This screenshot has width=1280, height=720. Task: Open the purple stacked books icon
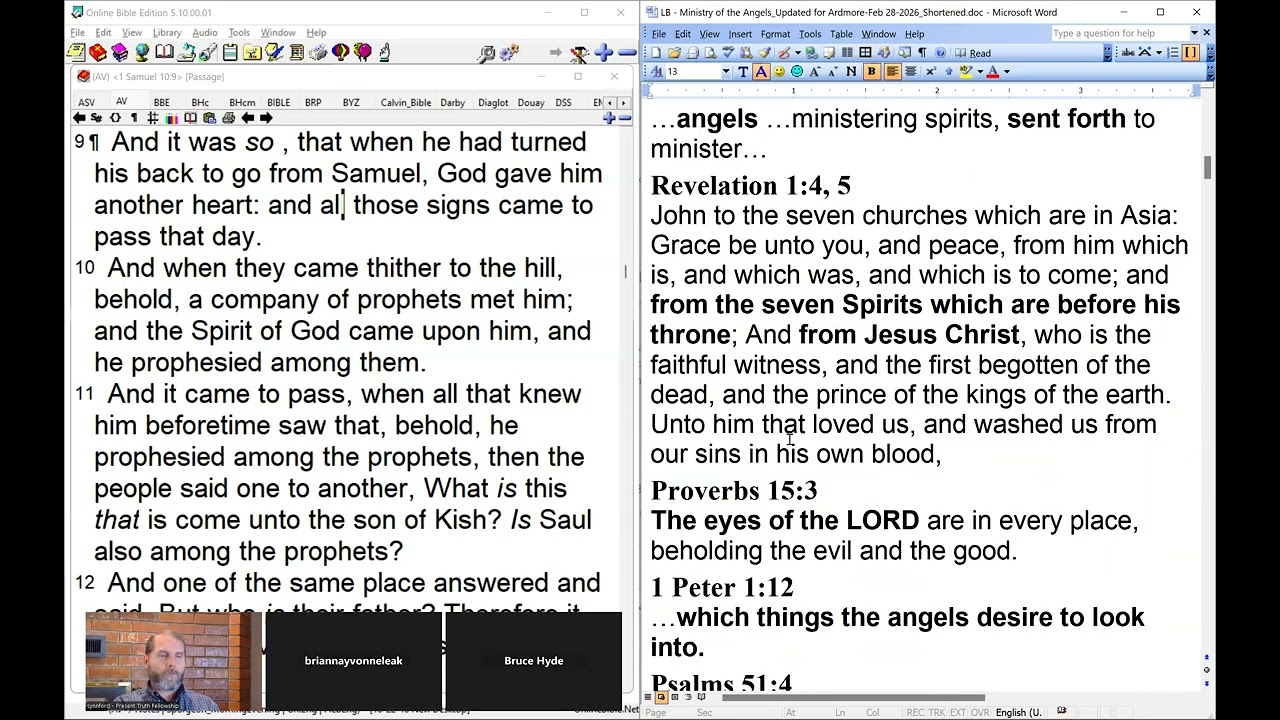pos(119,52)
